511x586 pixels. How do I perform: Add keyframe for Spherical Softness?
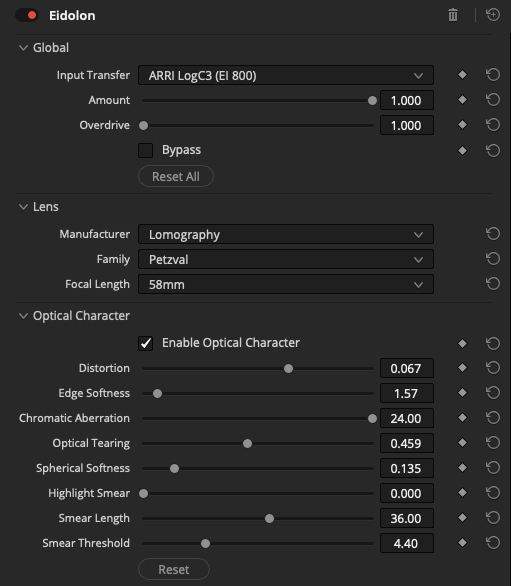pyautogui.click(x=462, y=468)
